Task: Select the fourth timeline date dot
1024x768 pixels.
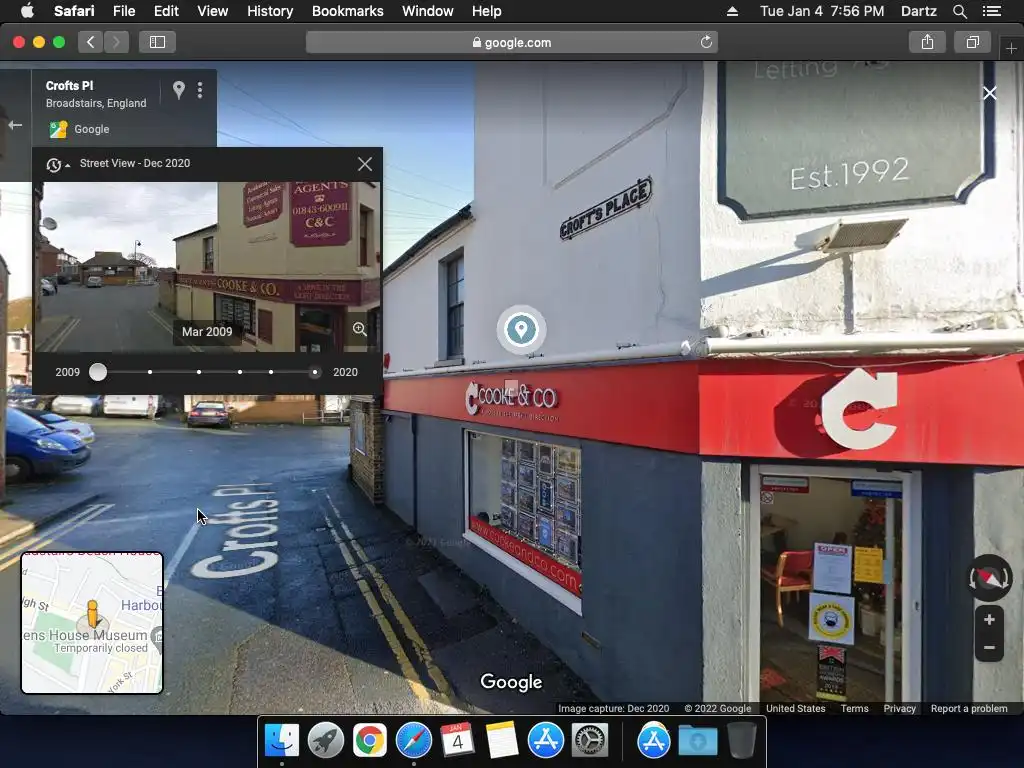Action: [240, 372]
